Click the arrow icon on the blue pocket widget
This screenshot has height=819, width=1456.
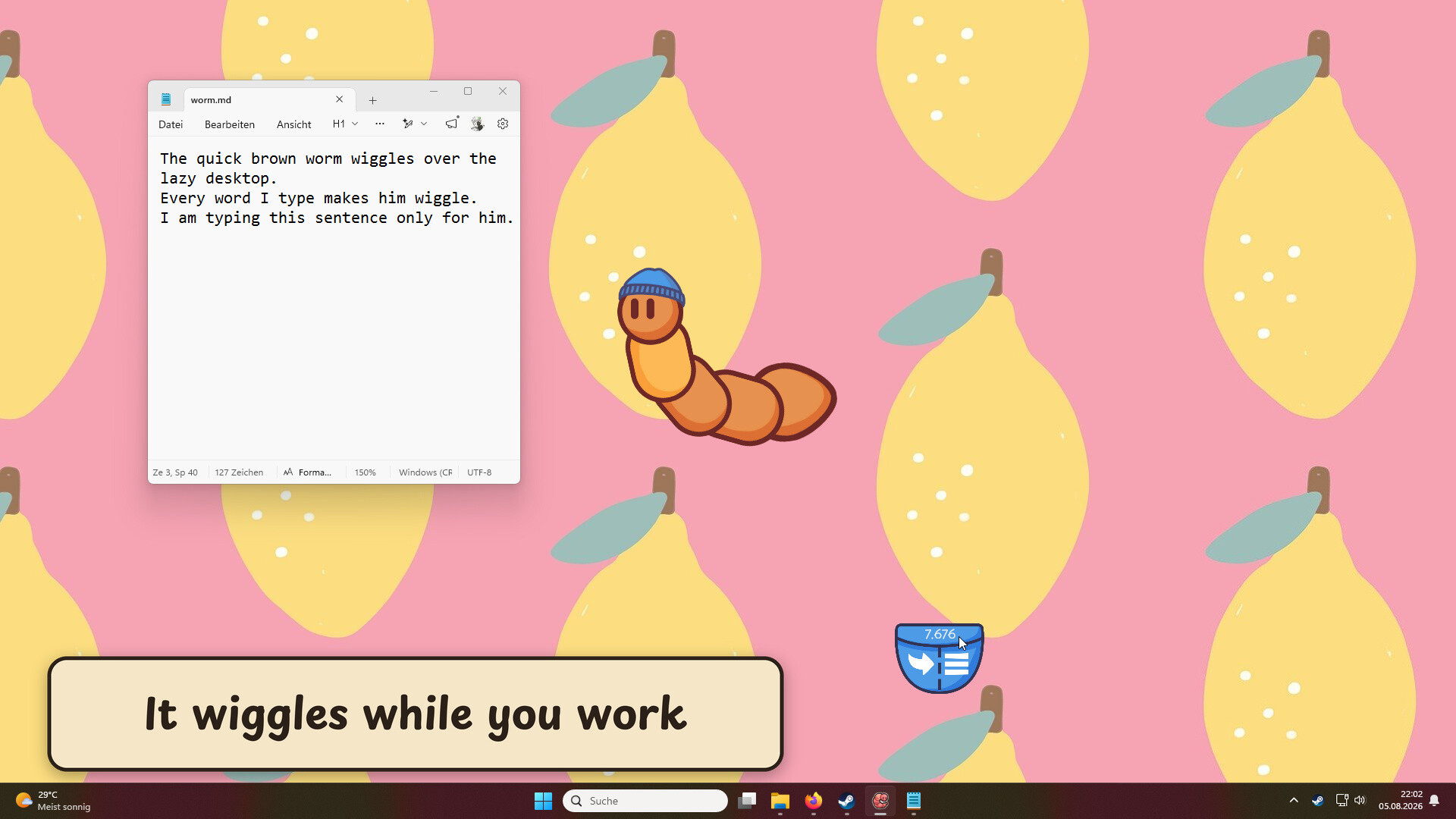pos(921,664)
